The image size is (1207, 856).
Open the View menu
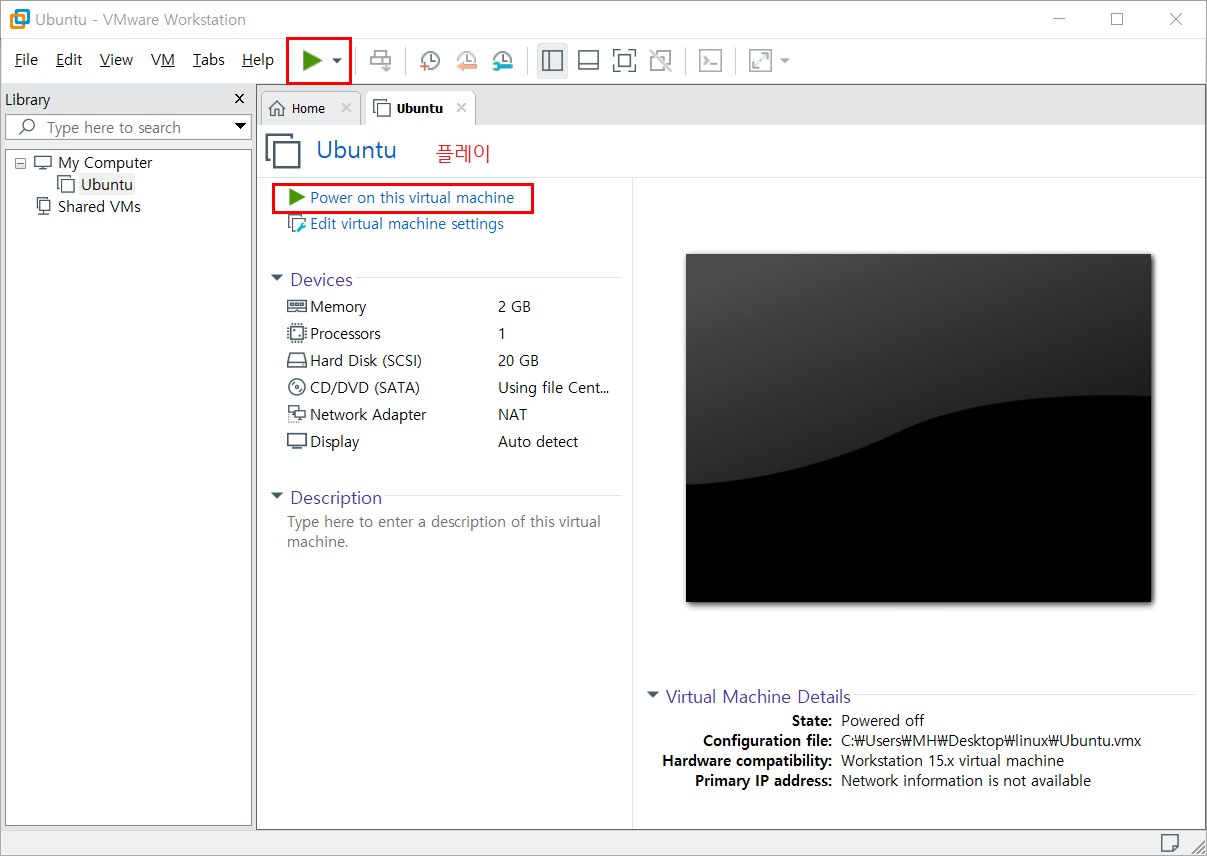[116, 60]
